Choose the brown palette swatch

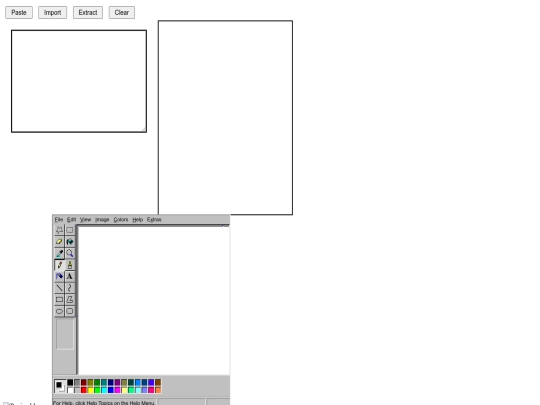tap(158, 383)
